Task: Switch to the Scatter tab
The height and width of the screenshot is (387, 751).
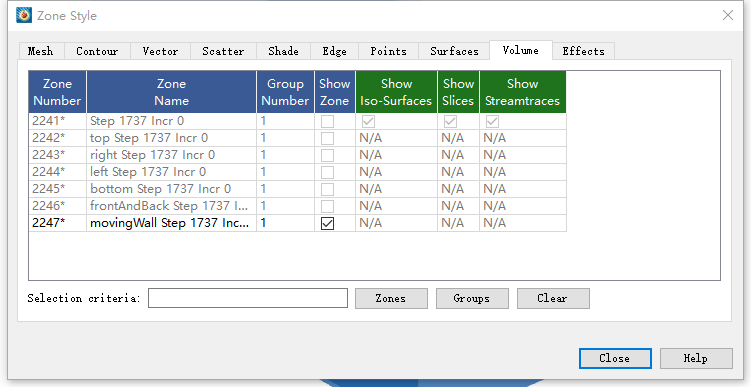Action: 223,51
